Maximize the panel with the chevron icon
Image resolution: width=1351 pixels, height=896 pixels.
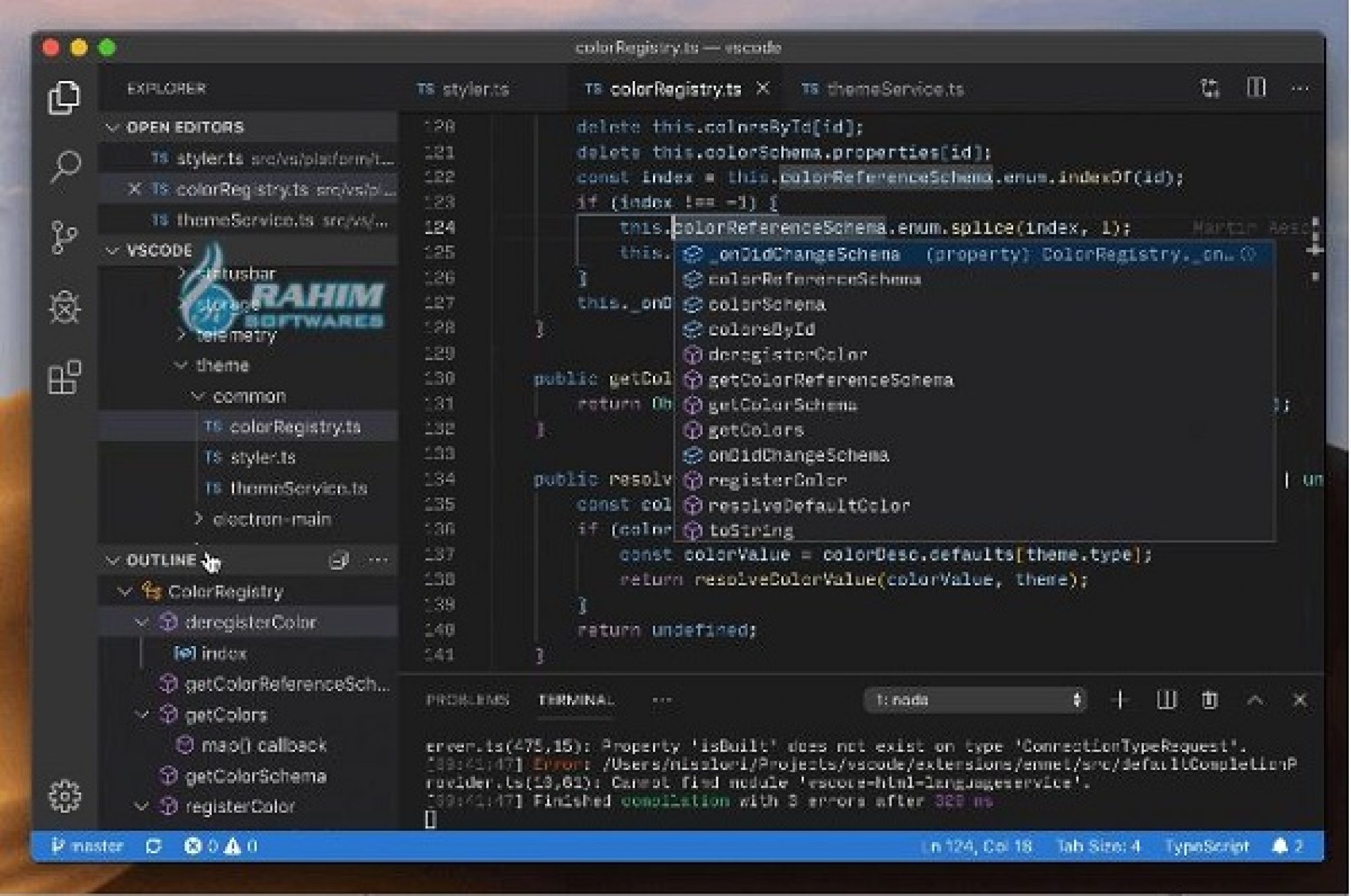point(1255,701)
